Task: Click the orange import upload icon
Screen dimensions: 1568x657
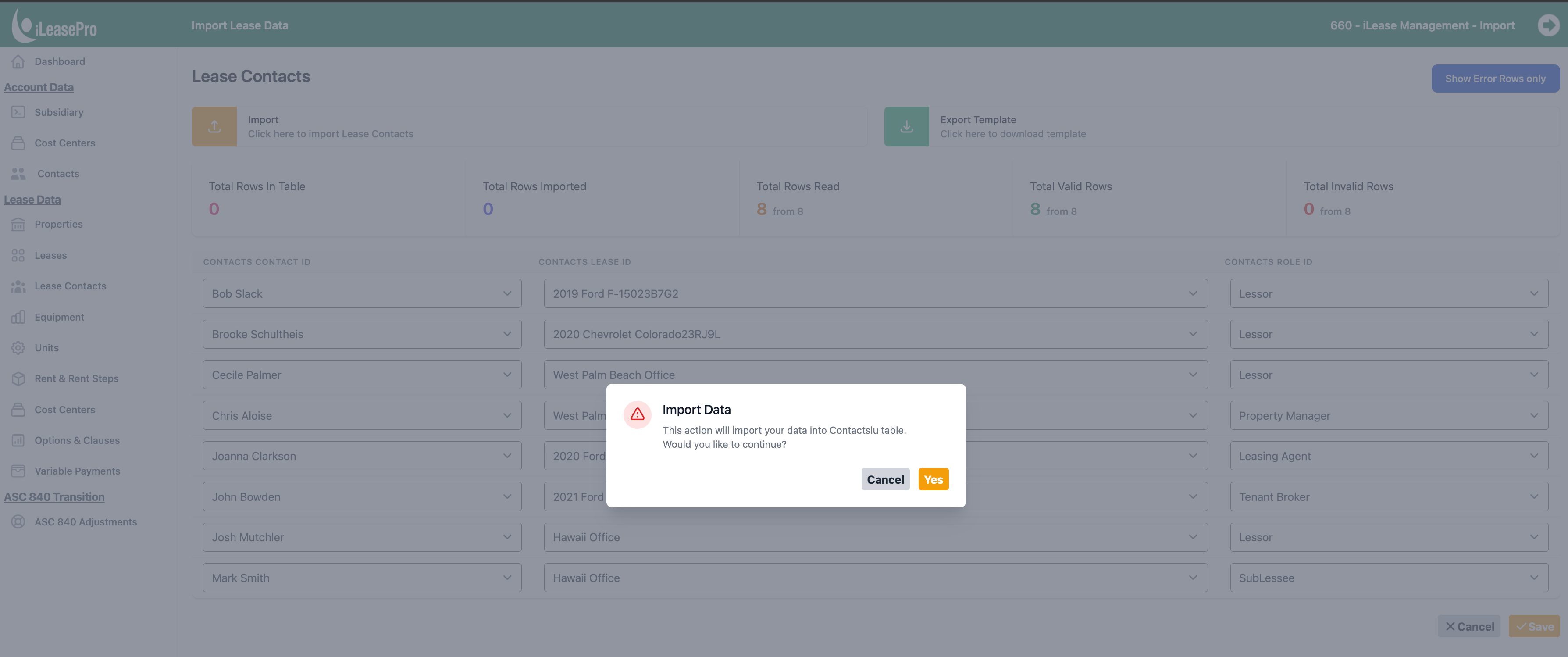Action: click(x=214, y=127)
